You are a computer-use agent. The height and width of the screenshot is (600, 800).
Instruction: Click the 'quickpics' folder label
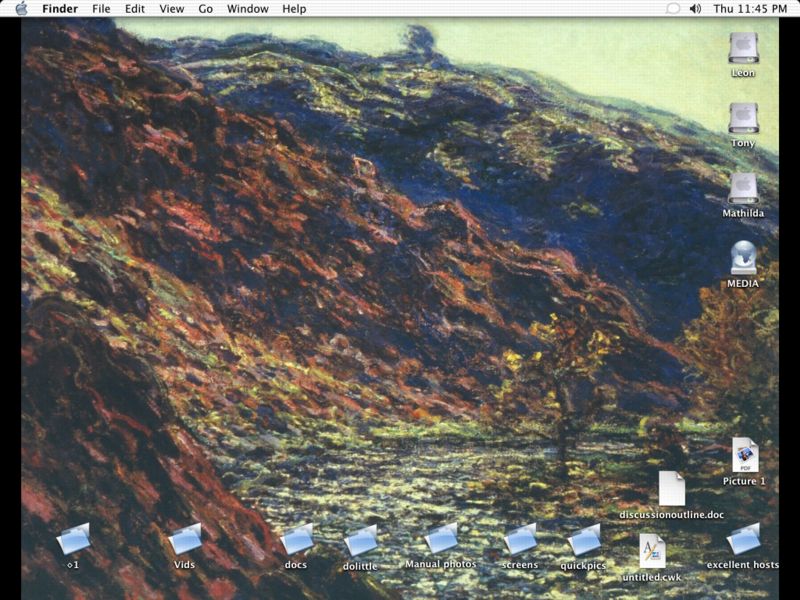click(x=583, y=566)
